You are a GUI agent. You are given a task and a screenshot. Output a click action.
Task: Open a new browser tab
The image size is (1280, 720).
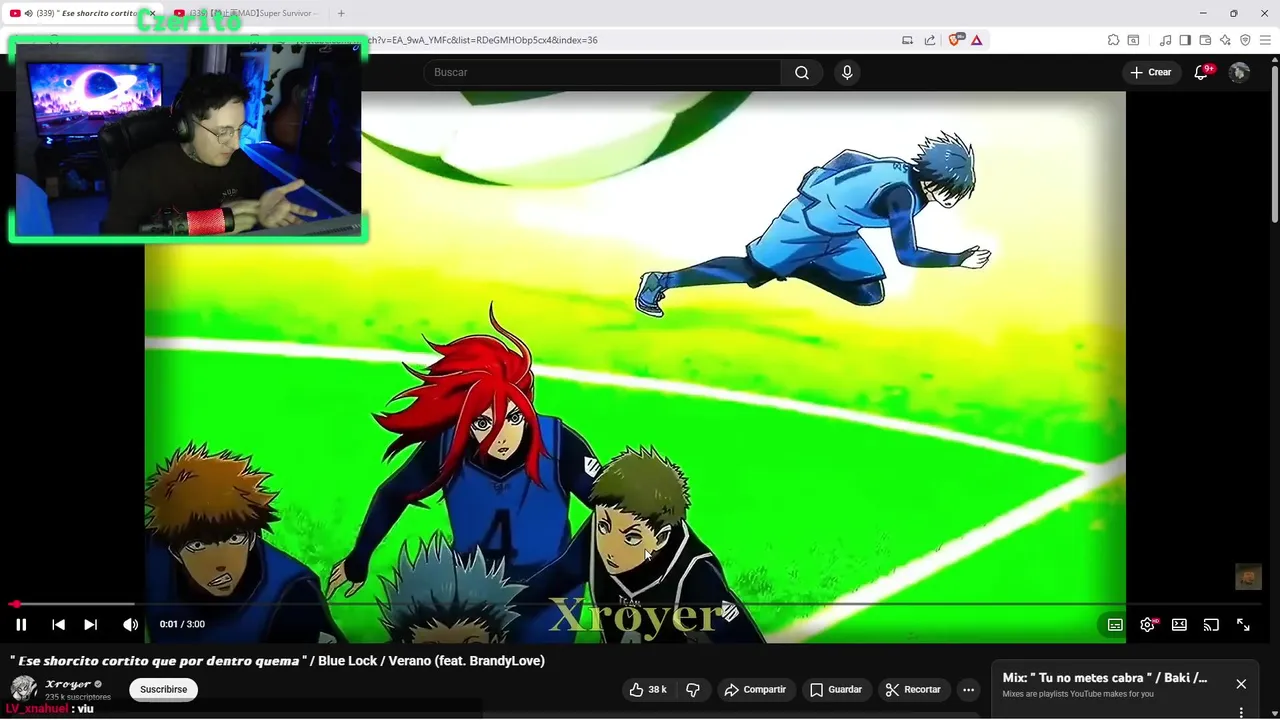point(341,13)
